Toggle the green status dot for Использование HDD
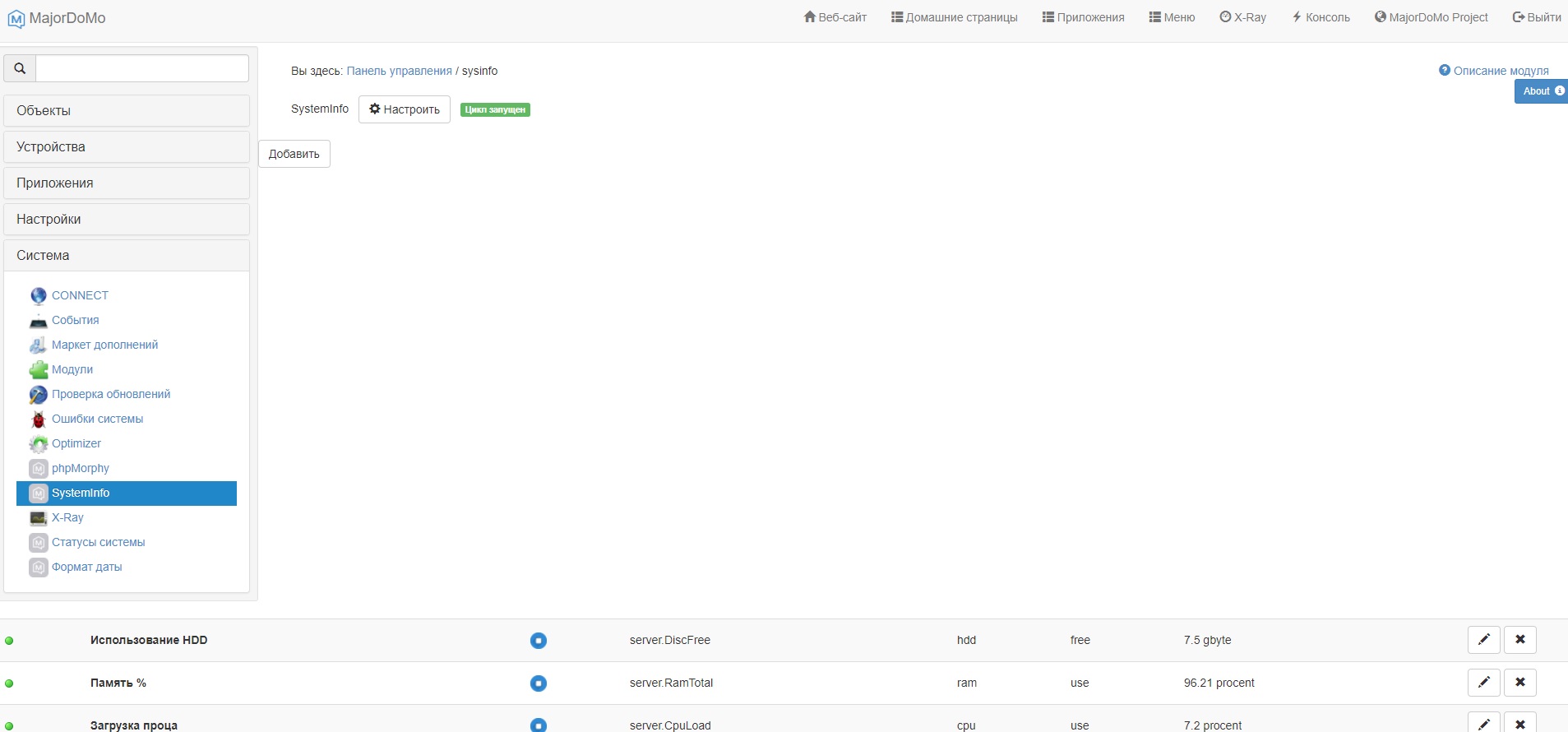 coord(9,641)
